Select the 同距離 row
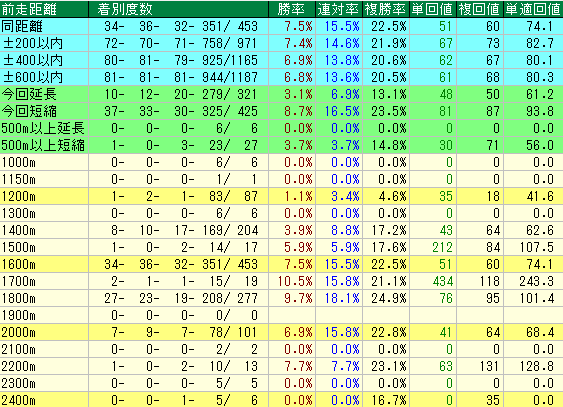This screenshot has width=563, height=407. (x=282, y=26)
